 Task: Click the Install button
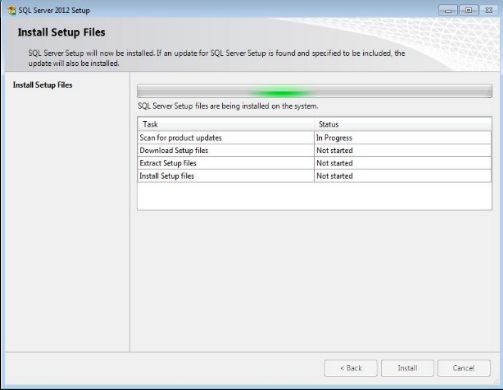click(x=407, y=368)
